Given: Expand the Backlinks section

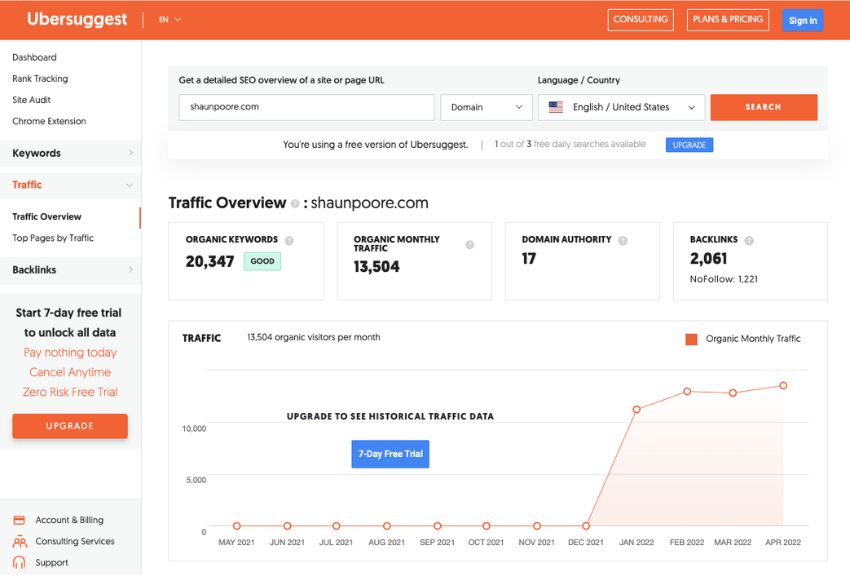Looking at the screenshot, I should [x=70, y=269].
